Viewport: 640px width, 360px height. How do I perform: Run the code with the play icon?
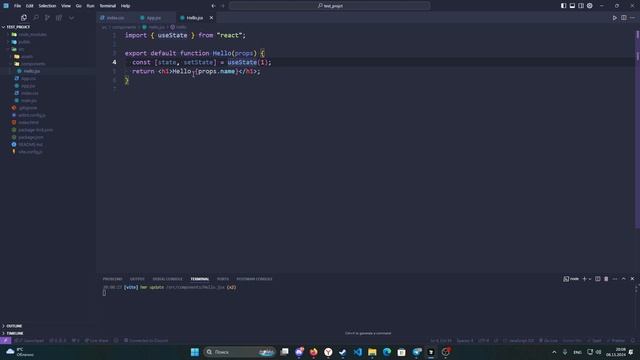[x=615, y=18]
